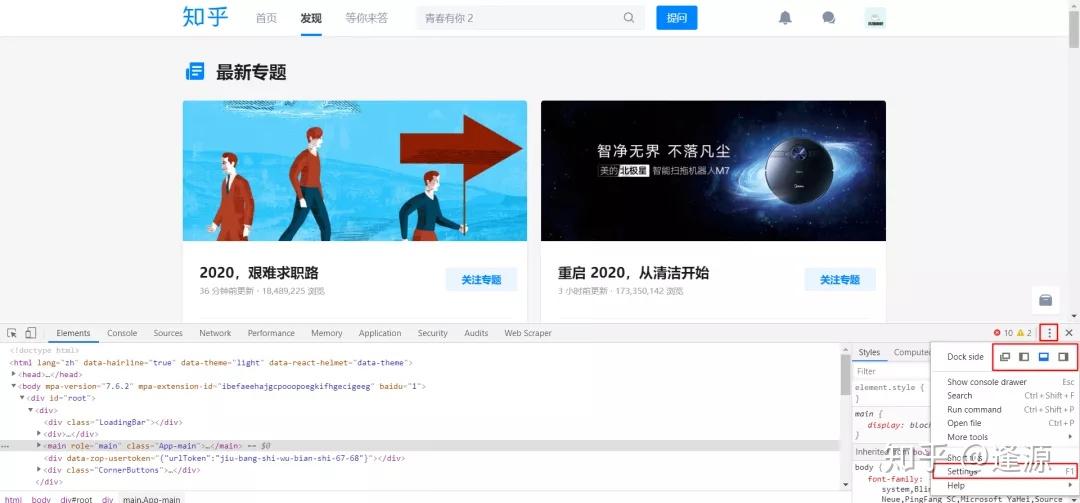Collapse the body element node
The height and width of the screenshot is (503, 1080).
[x=14, y=386]
